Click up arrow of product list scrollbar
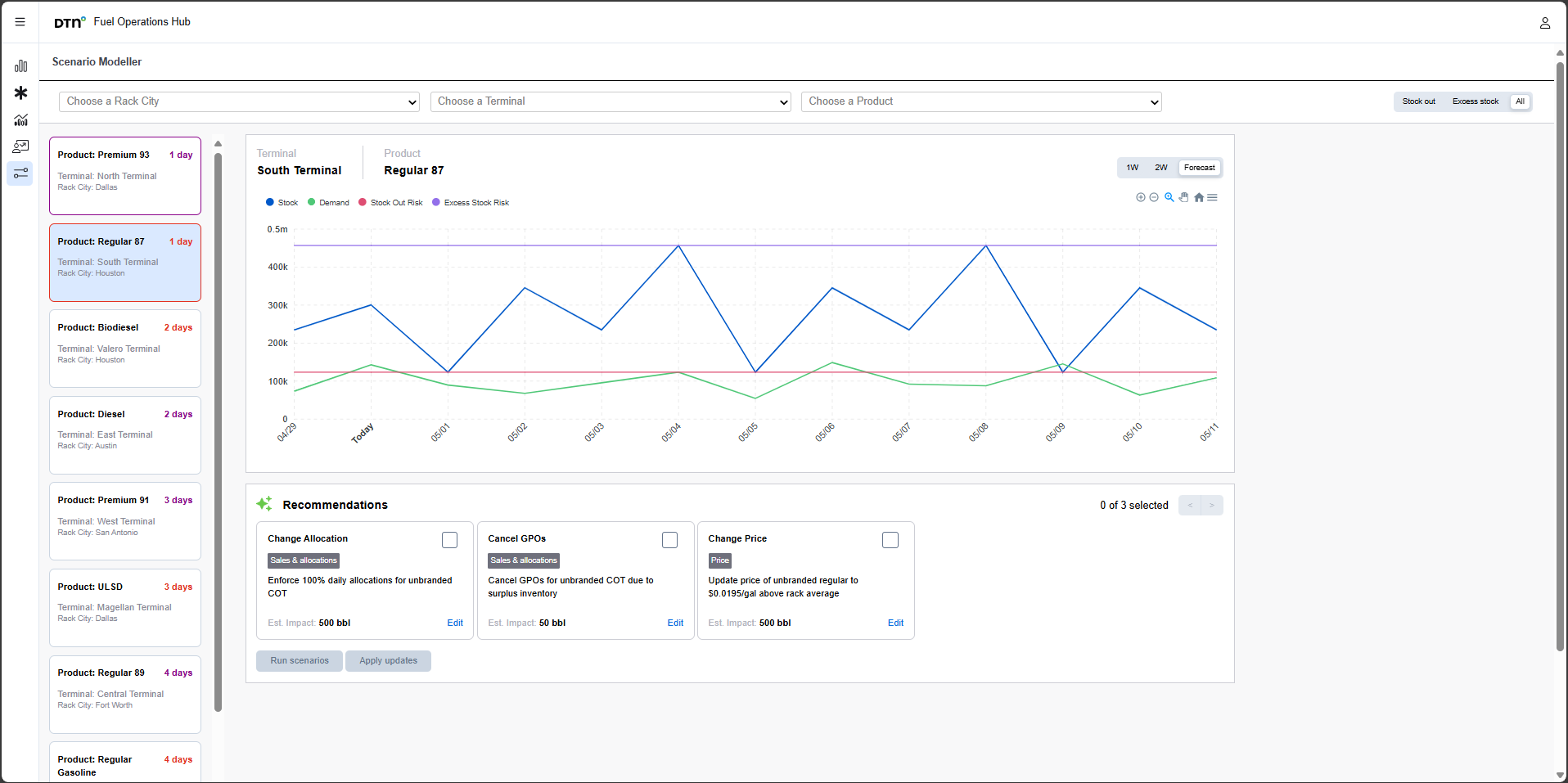This screenshot has height=783, width=1568. (218, 144)
